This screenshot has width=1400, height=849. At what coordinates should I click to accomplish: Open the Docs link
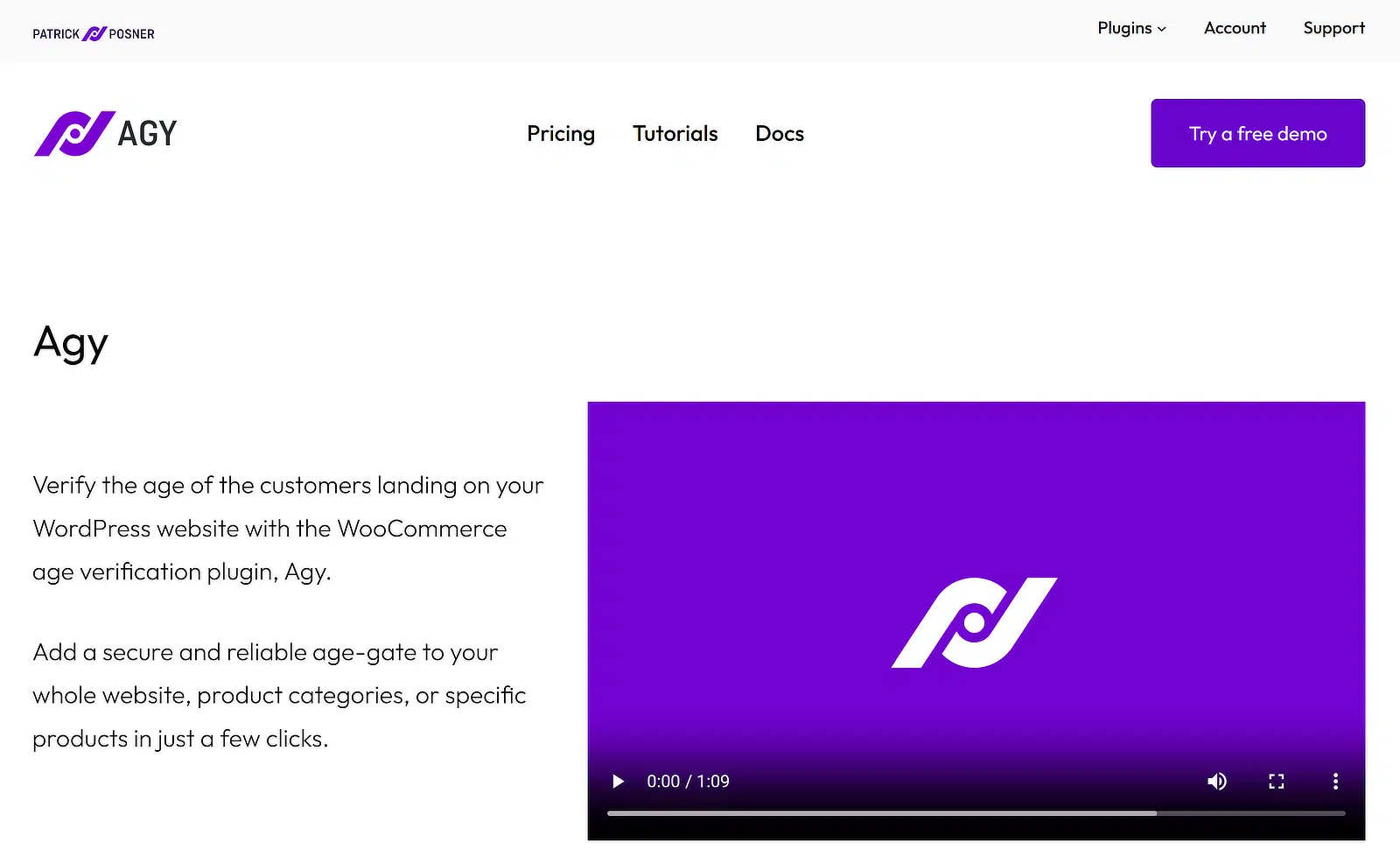(780, 134)
